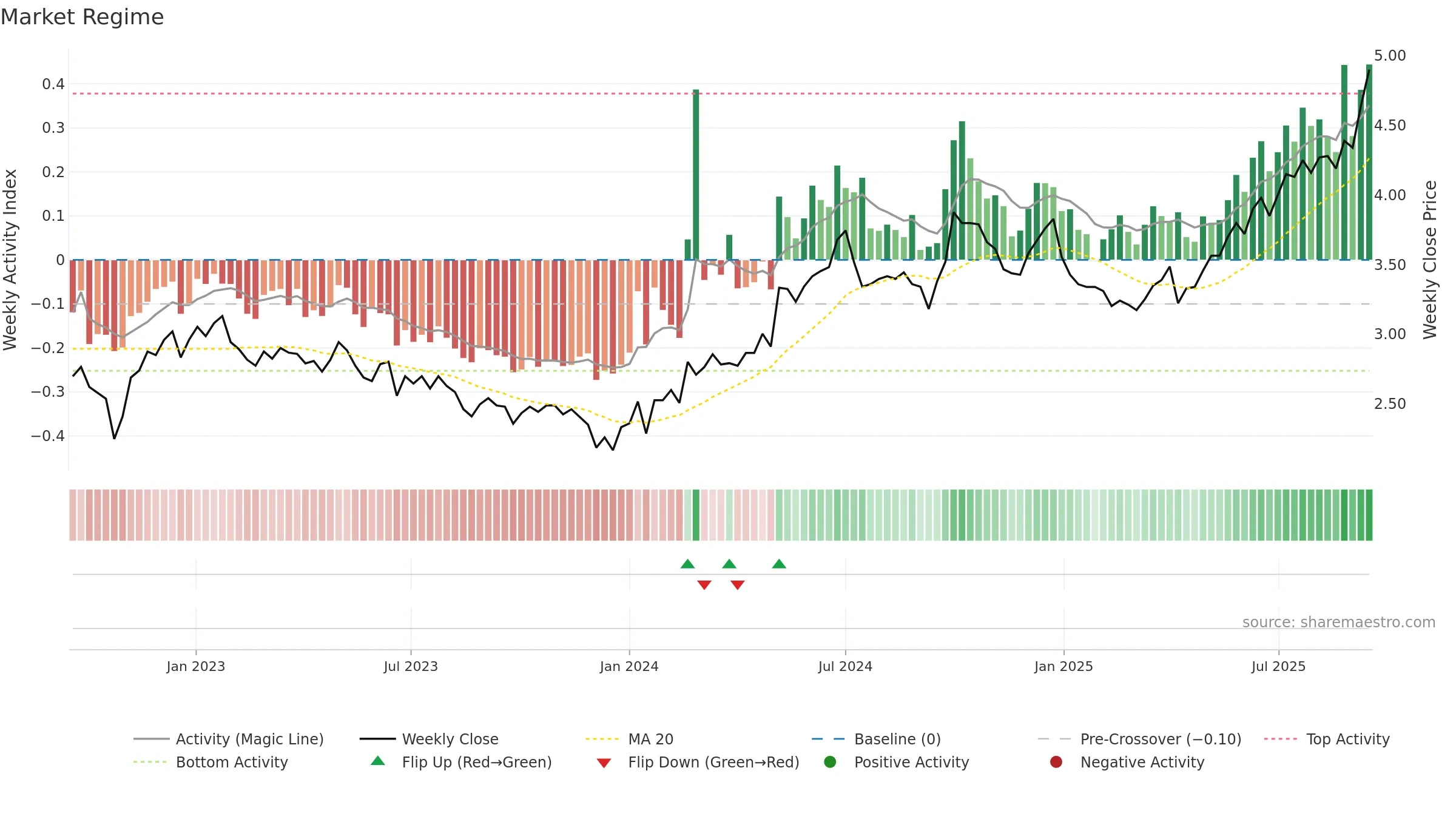Click the third green flip-up triangle marker
This screenshot has width=1456, height=819.
[x=779, y=564]
